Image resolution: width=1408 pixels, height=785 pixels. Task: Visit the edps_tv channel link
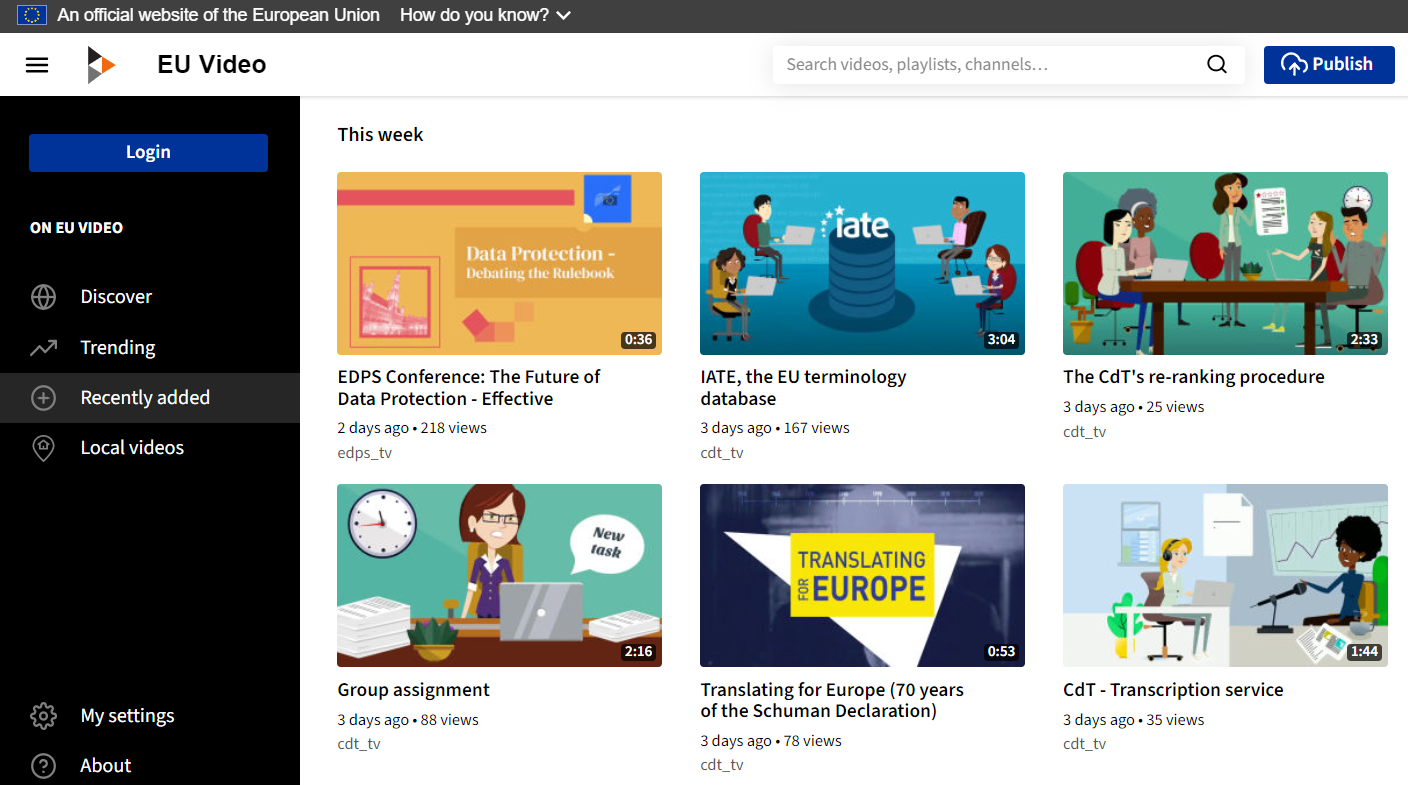(x=364, y=453)
